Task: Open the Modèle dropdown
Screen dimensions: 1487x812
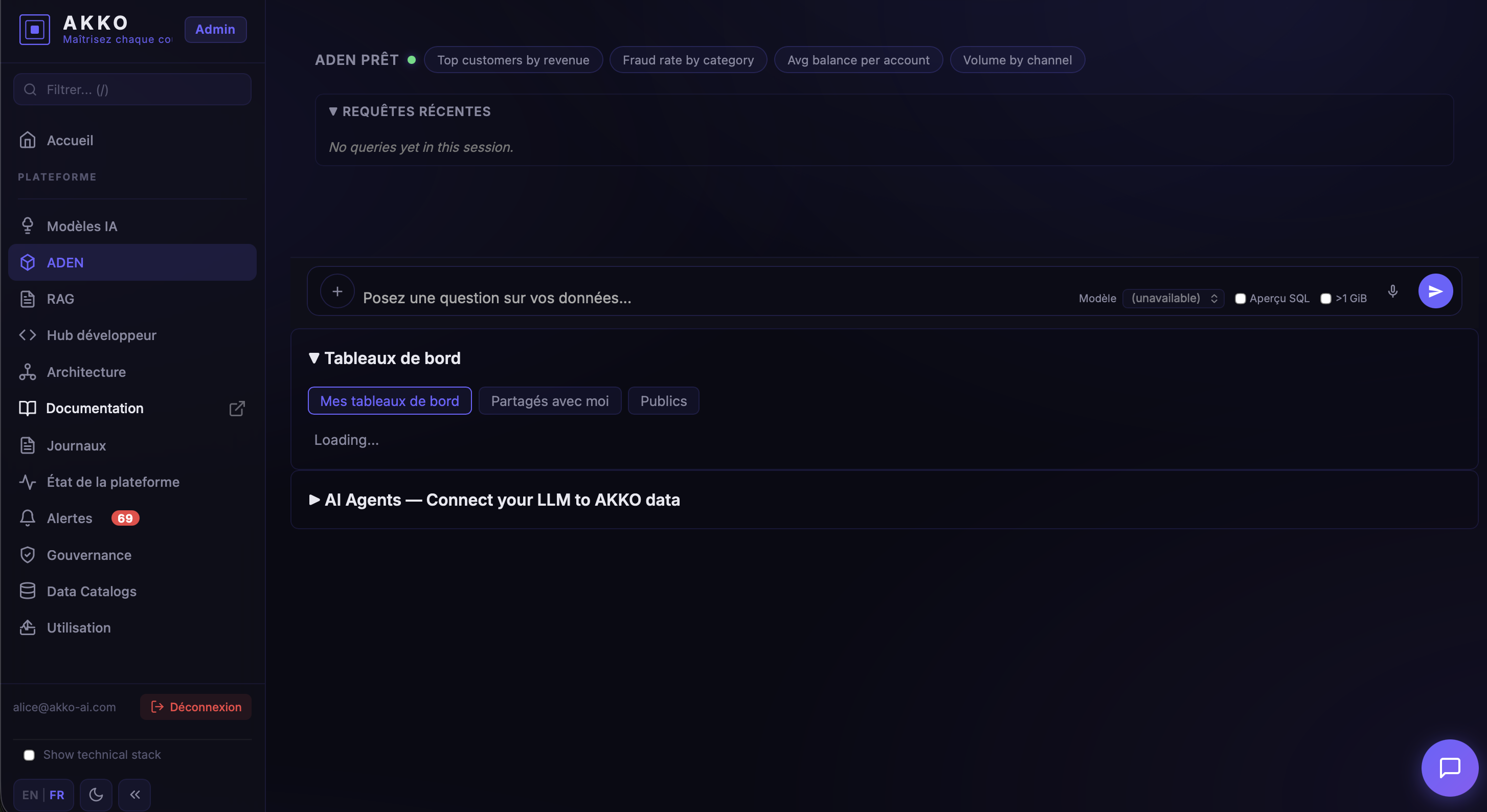Action: pyautogui.click(x=1173, y=299)
